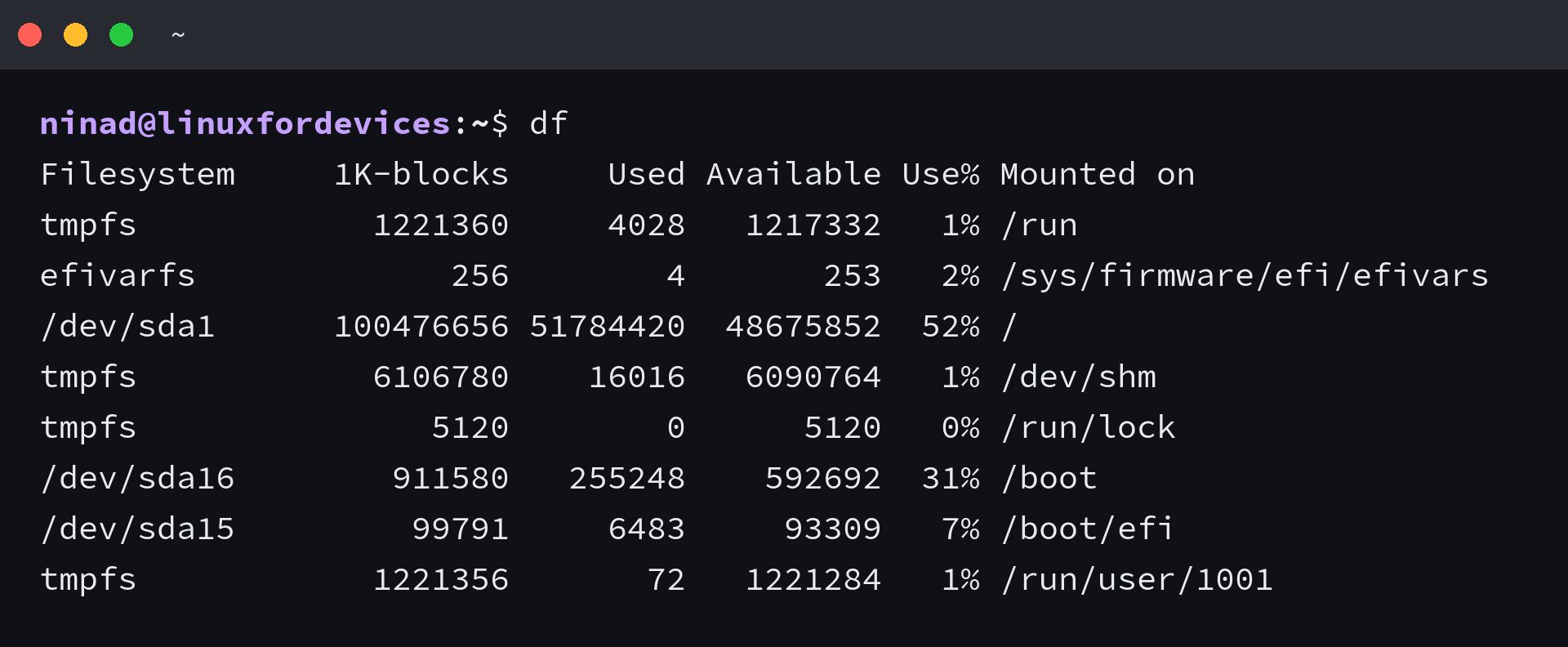Click the efivarfs filesystem name
The height and width of the screenshot is (647, 1568).
click(118, 275)
